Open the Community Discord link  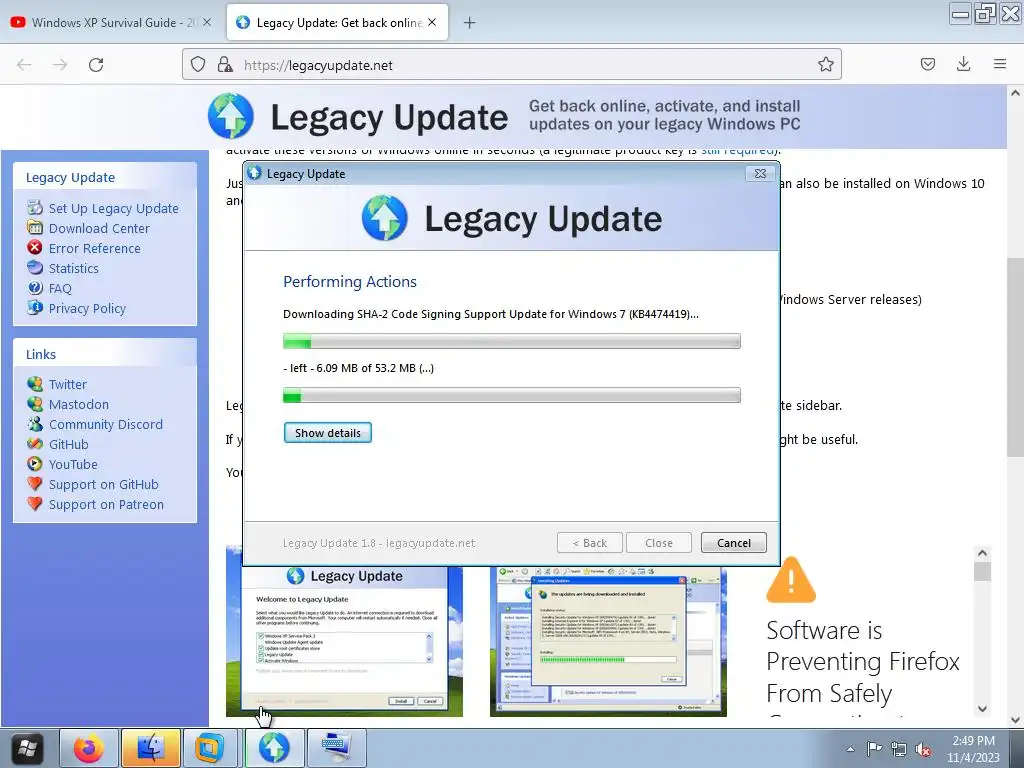tap(106, 424)
